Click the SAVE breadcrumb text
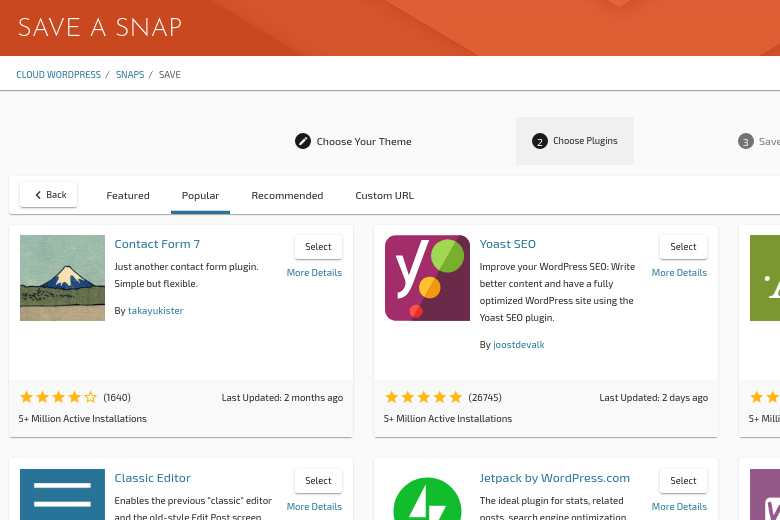This screenshot has height=520, width=780. (x=170, y=75)
